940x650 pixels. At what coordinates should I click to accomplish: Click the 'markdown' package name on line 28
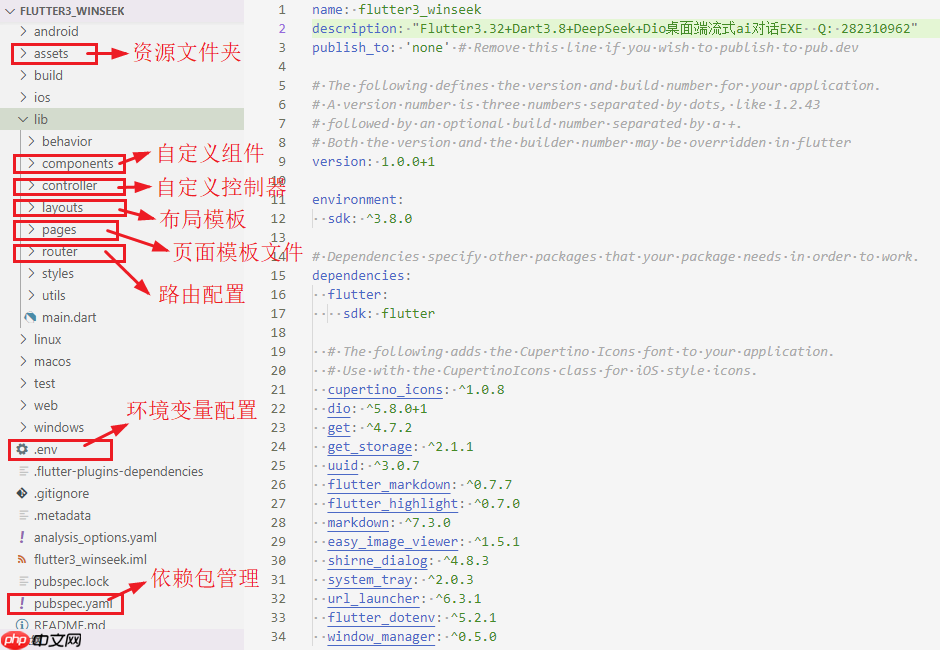click(x=358, y=523)
